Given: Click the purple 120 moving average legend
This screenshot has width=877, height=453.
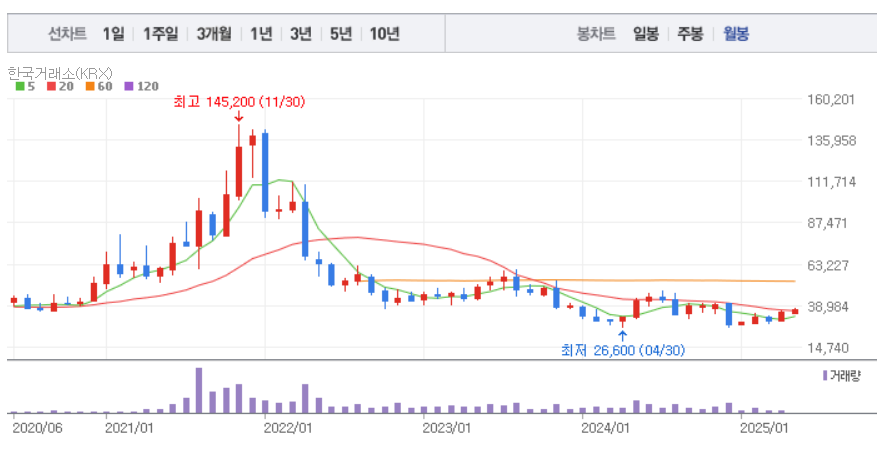Looking at the screenshot, I should click(141, 87).
